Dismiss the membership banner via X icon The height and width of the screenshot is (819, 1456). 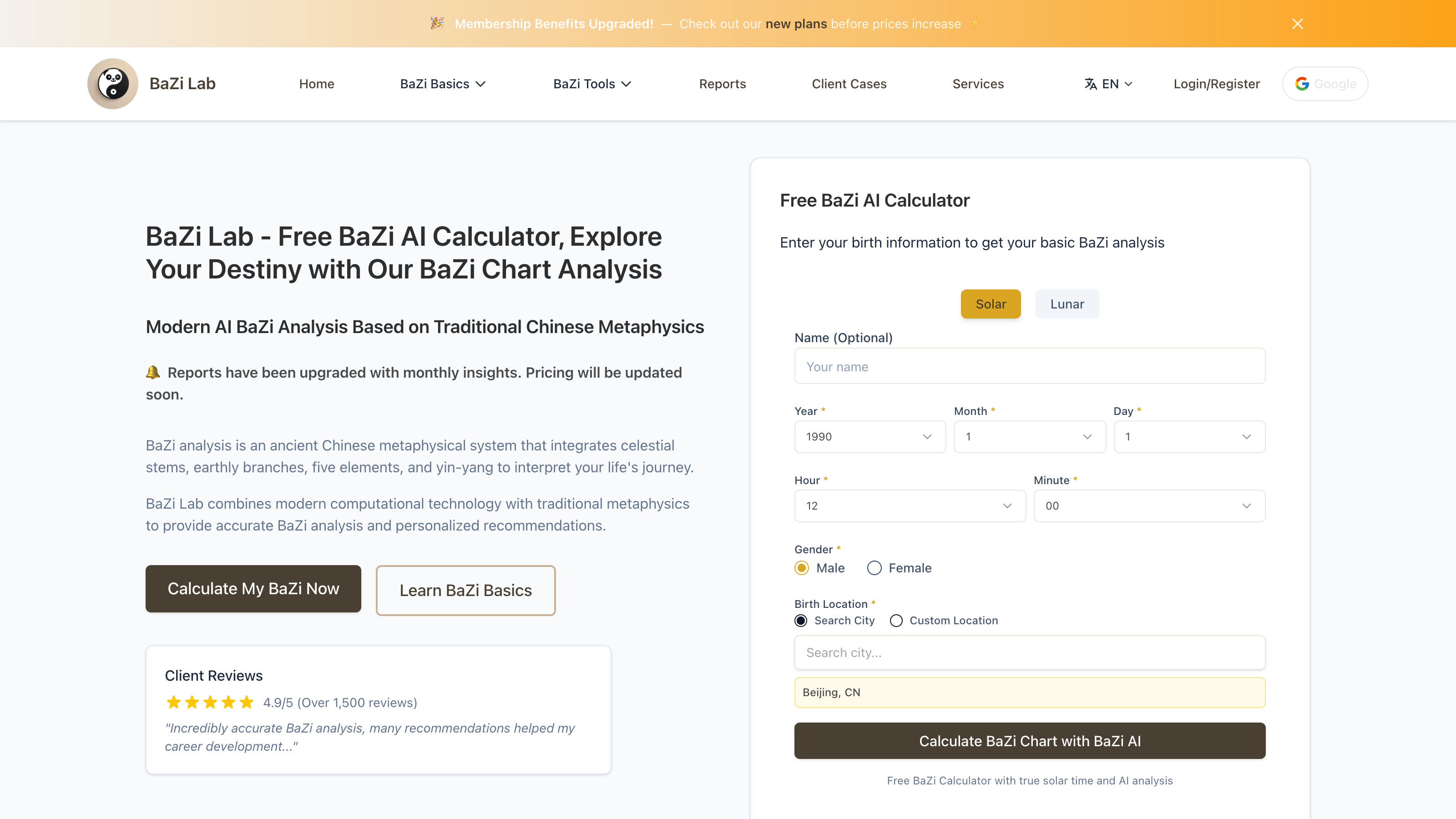[1297, 23]
